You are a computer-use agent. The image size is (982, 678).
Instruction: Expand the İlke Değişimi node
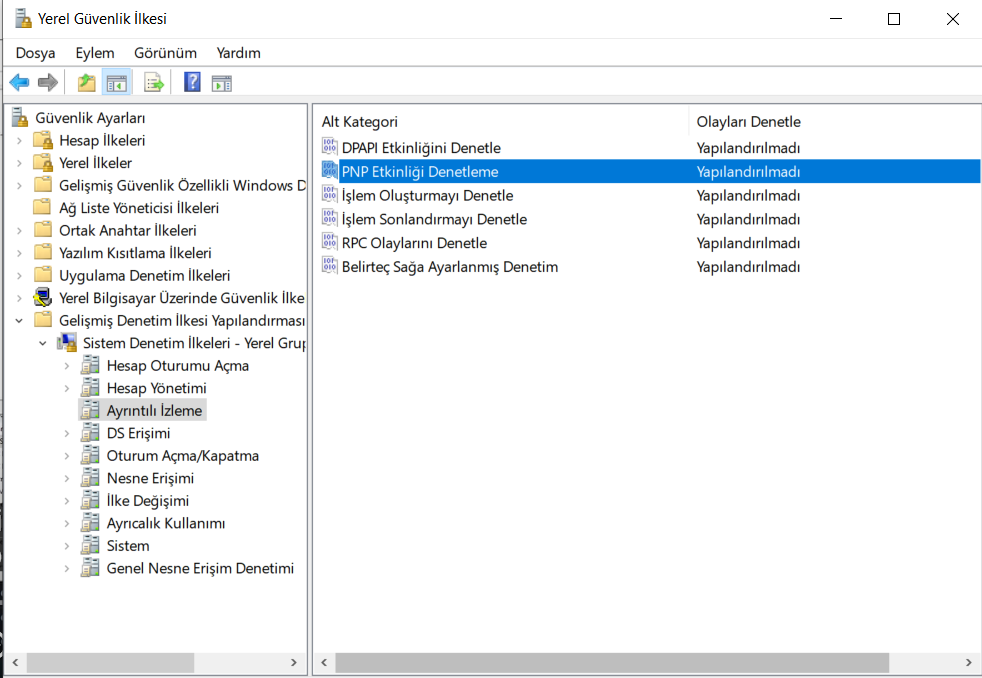66,501
